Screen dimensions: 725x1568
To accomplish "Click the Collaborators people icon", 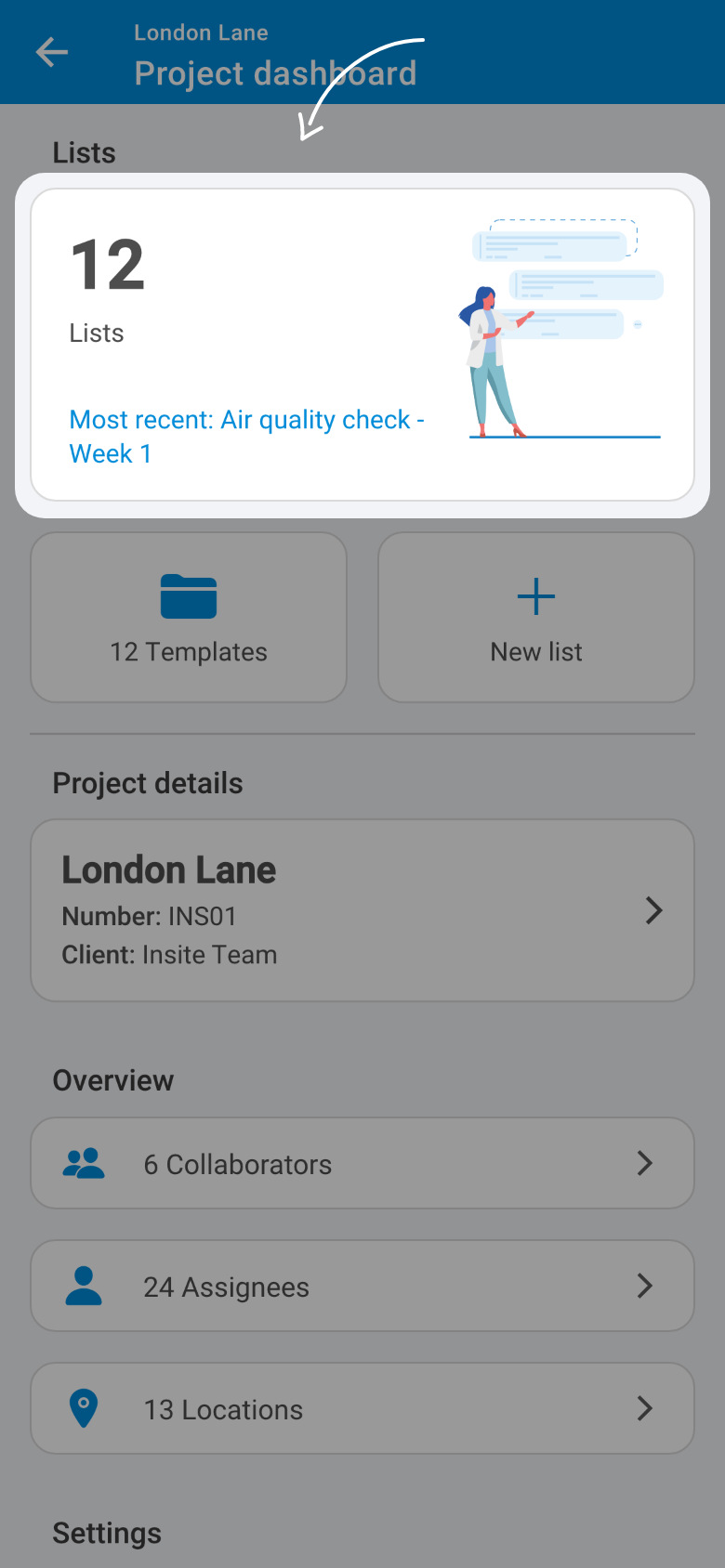I will pos(84,1163).
